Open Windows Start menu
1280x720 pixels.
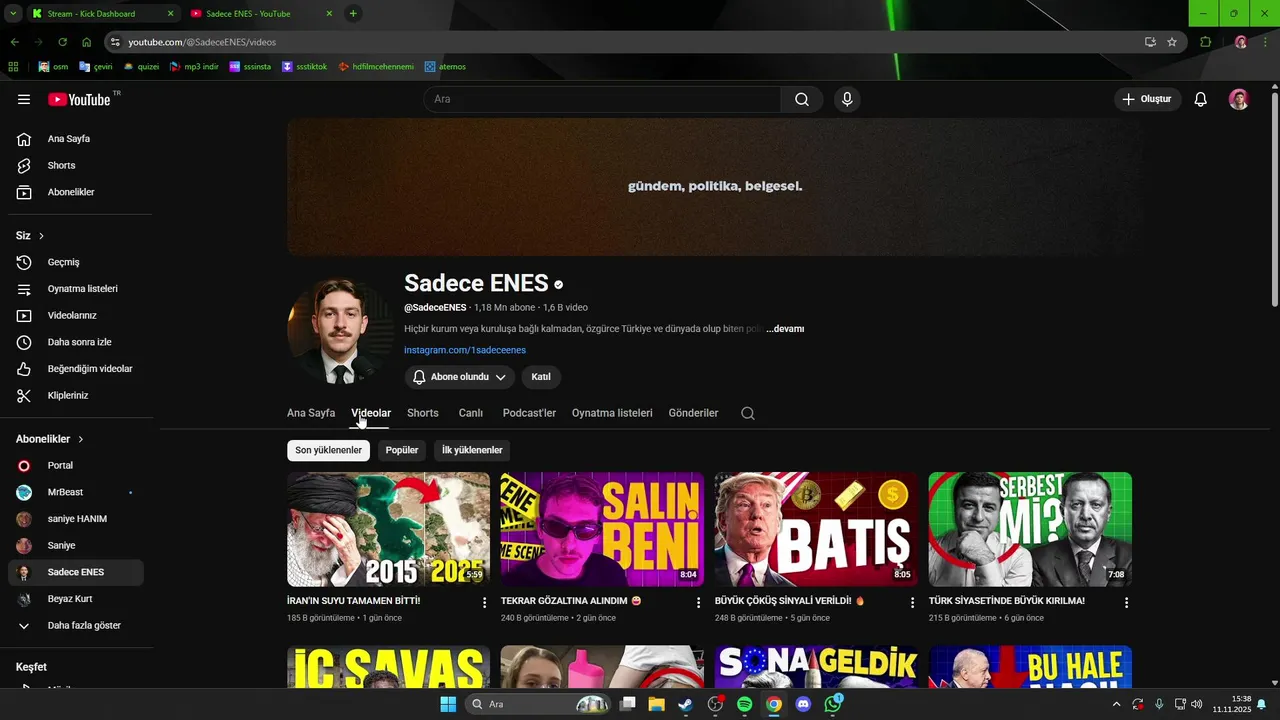(448, 704)
